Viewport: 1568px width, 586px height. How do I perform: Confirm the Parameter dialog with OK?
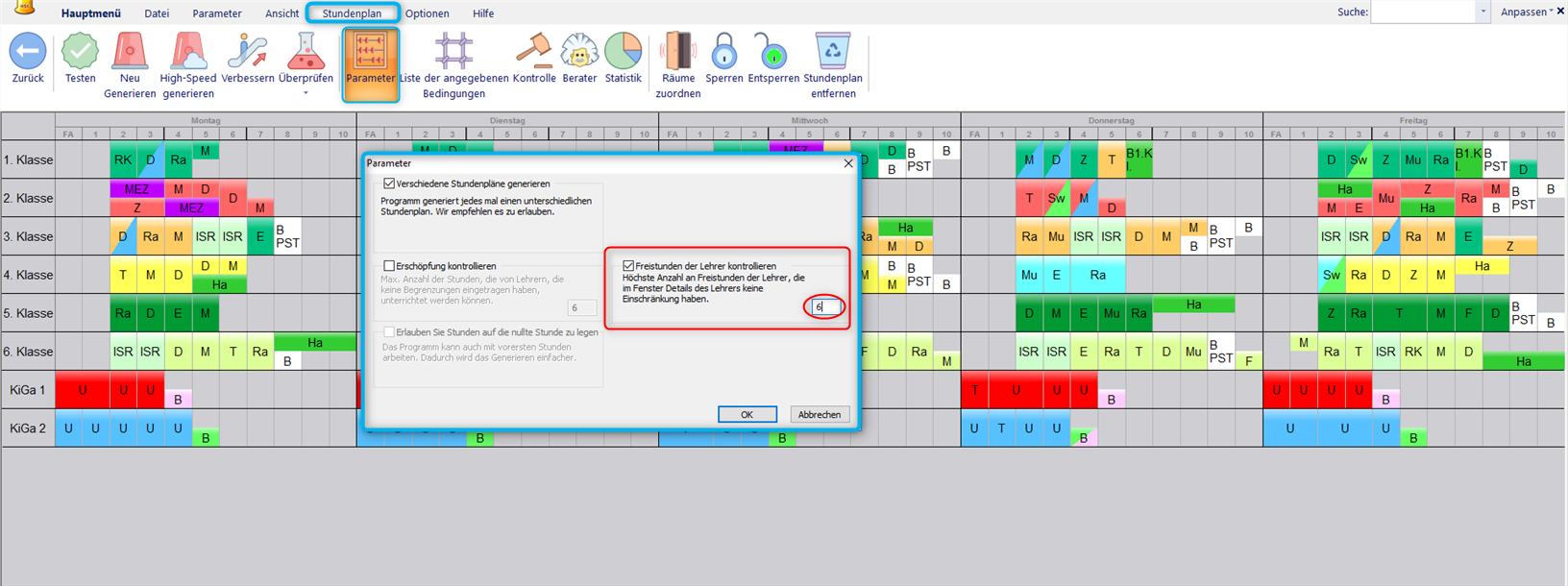747,415
